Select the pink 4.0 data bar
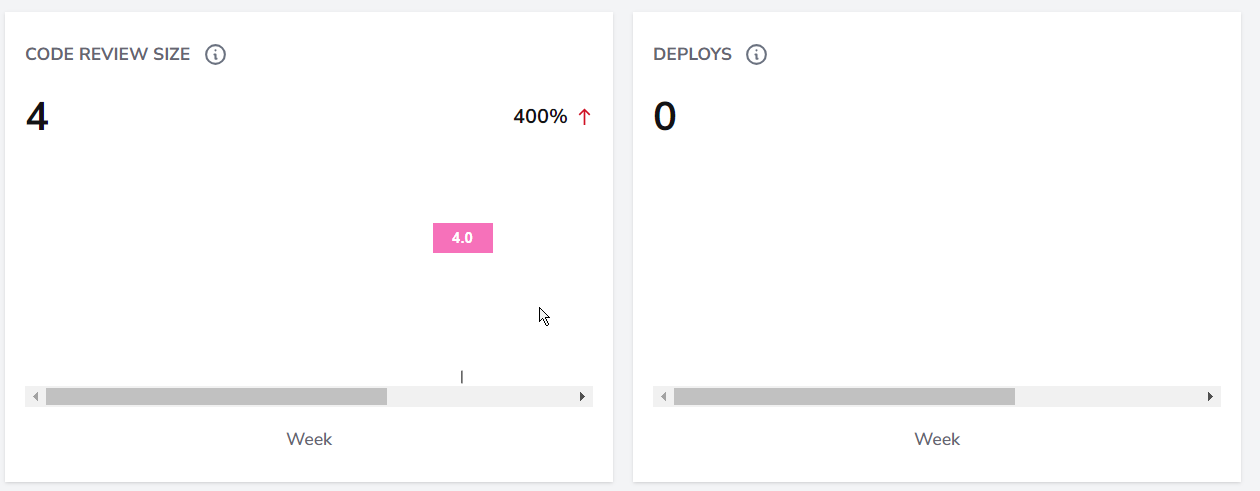 pos(463,238)
